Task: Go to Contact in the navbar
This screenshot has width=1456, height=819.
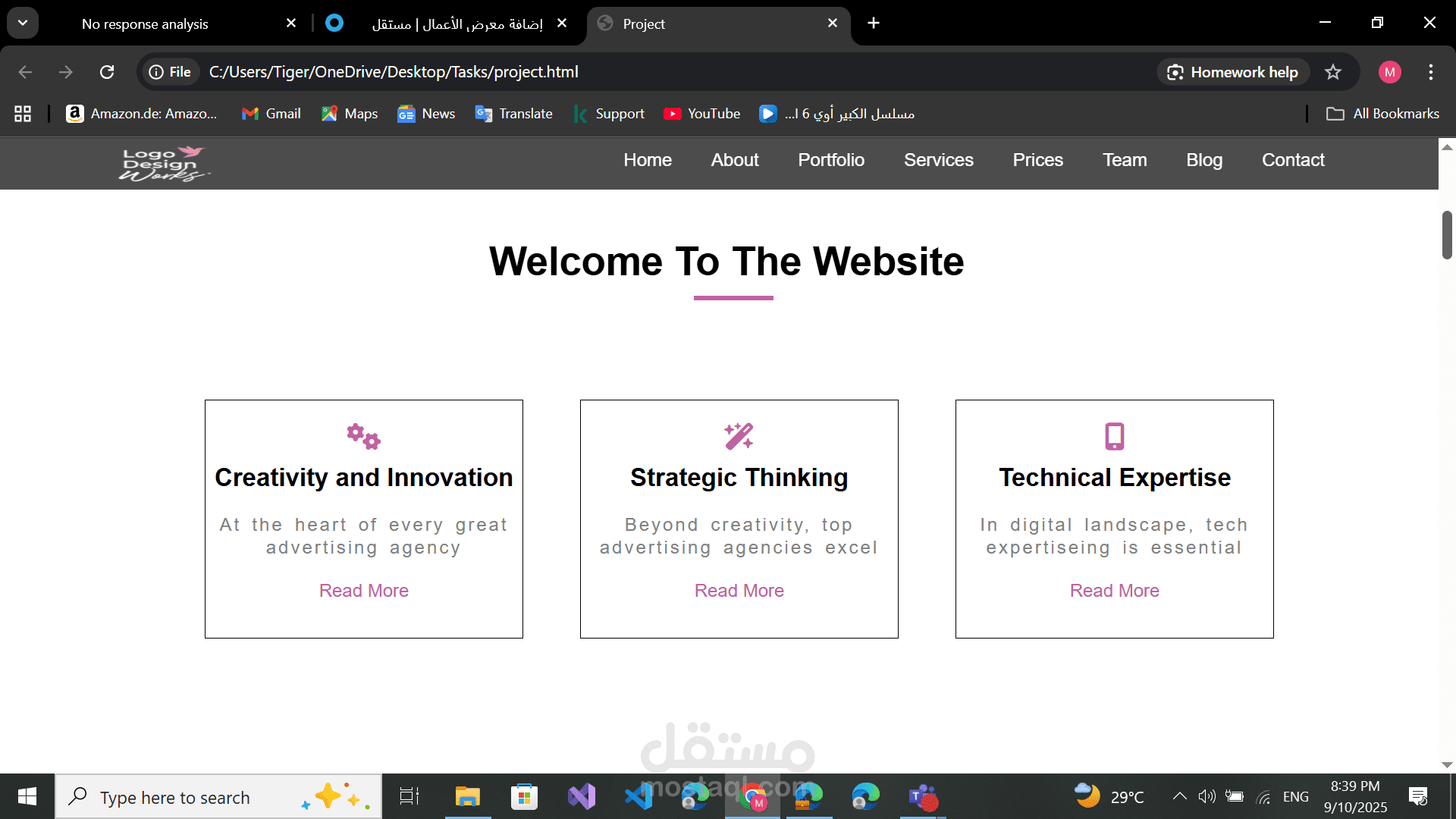Action: [x=1293, y=160]
